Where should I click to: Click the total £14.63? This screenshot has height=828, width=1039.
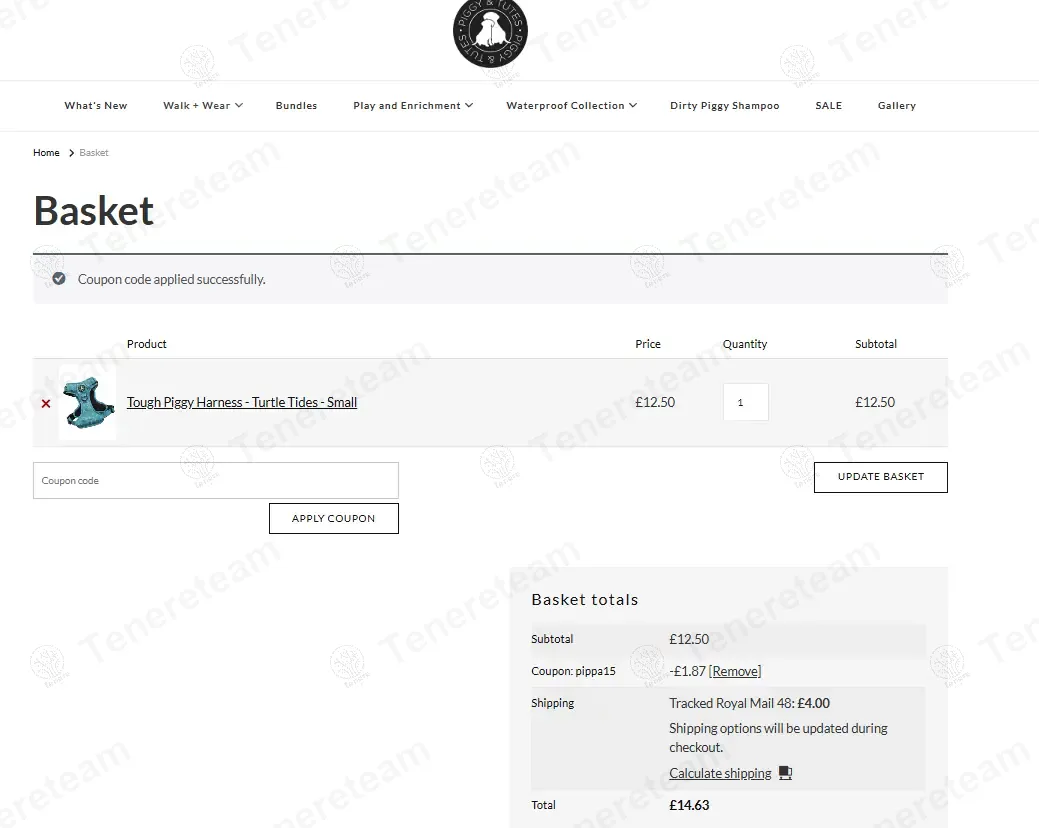tap(689, 805)
